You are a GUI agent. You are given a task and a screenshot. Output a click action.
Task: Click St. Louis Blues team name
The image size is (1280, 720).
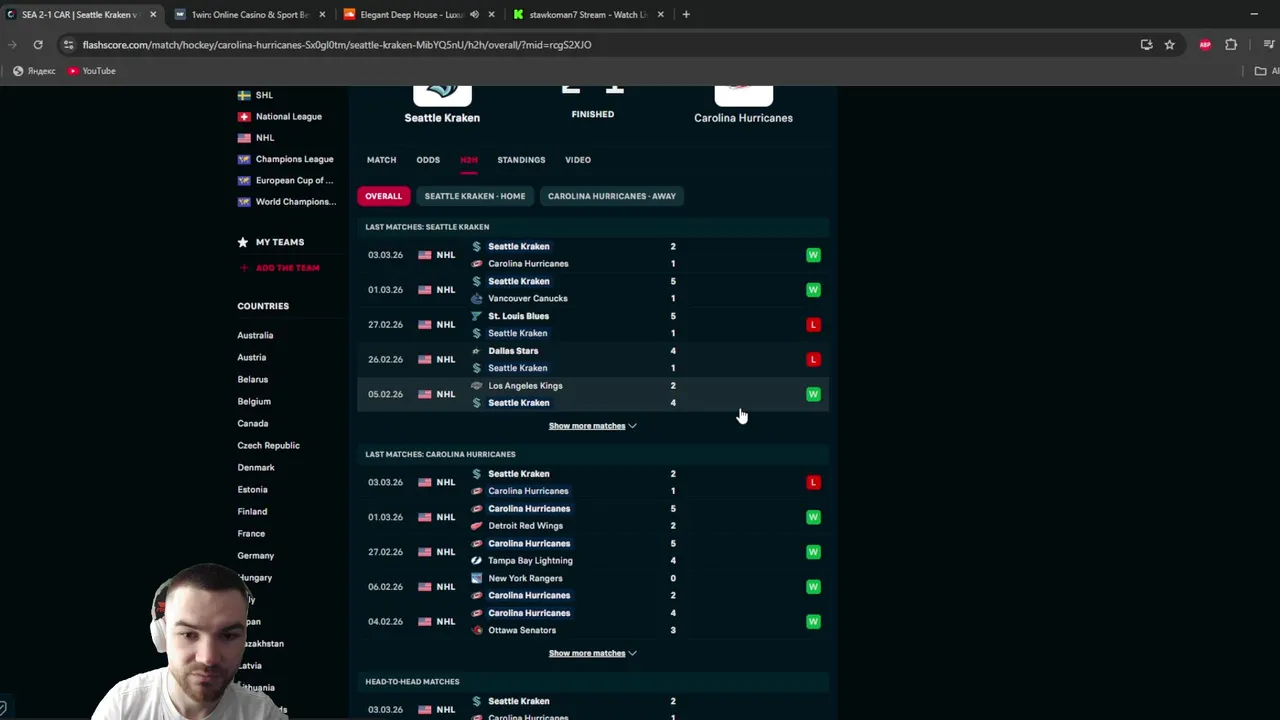pos(518,316)
